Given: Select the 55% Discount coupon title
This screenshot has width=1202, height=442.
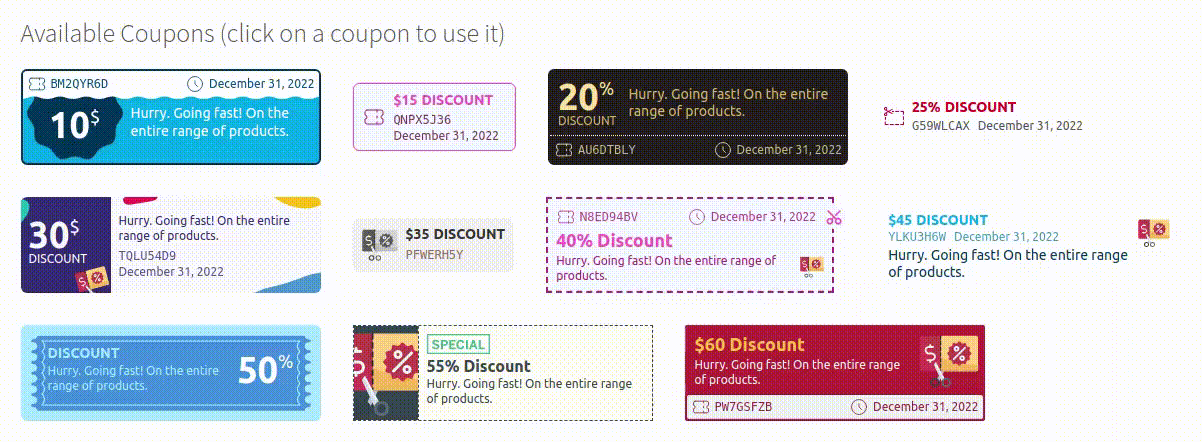Looking at the screenshot, I should (x=478, y=366).
